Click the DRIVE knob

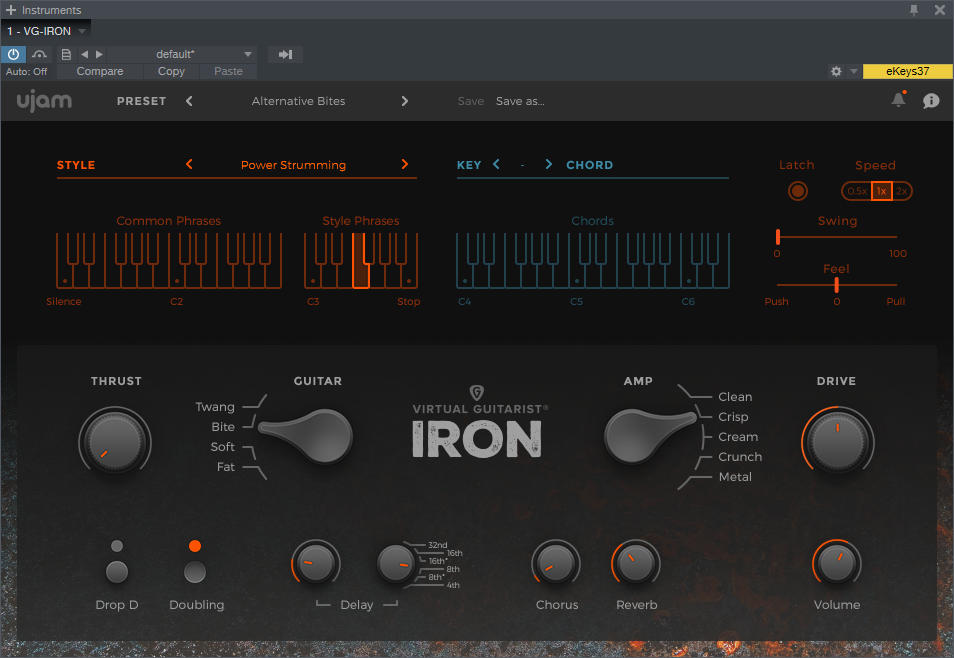[x=838, y=441]
